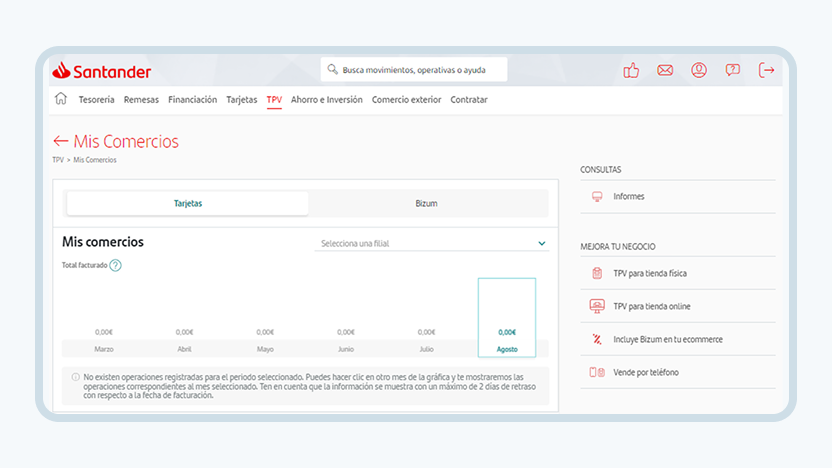
Task: Open the Remesas menu
Action: 141,100
